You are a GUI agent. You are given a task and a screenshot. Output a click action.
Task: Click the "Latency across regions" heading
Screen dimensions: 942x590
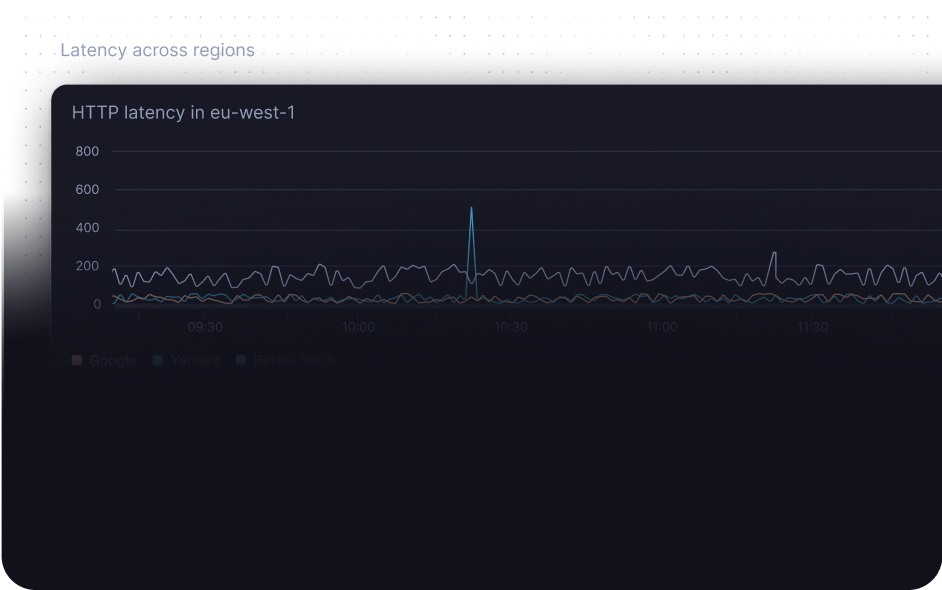tap(158, 51)
